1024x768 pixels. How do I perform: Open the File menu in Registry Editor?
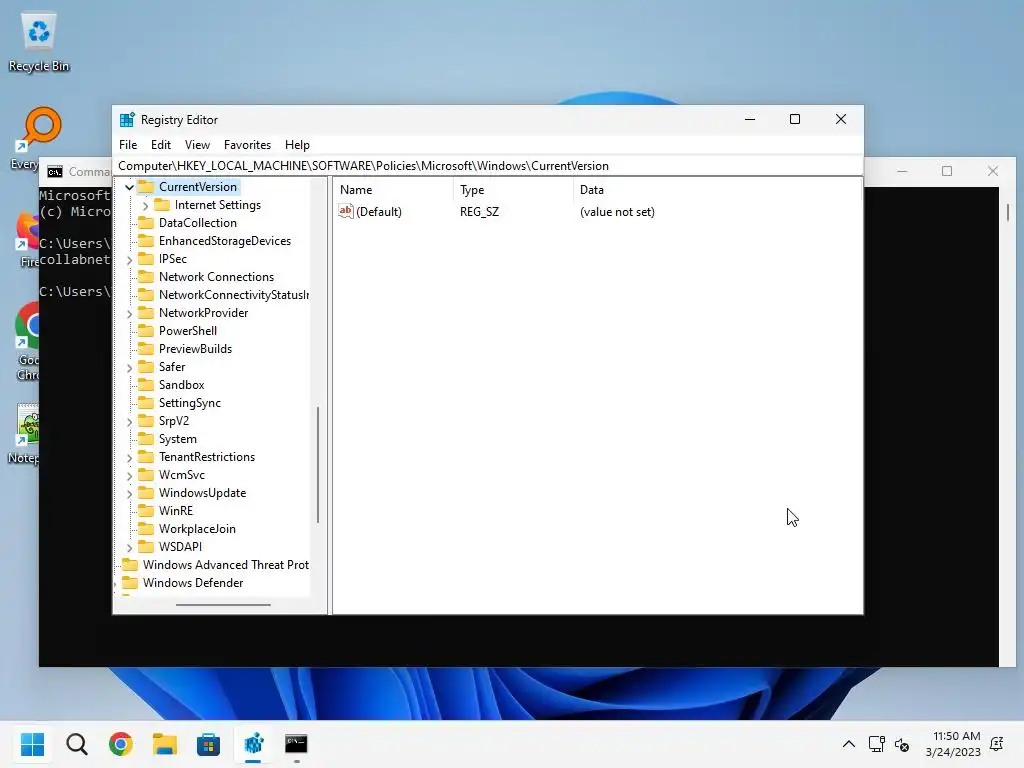click(x=128, y=145)
